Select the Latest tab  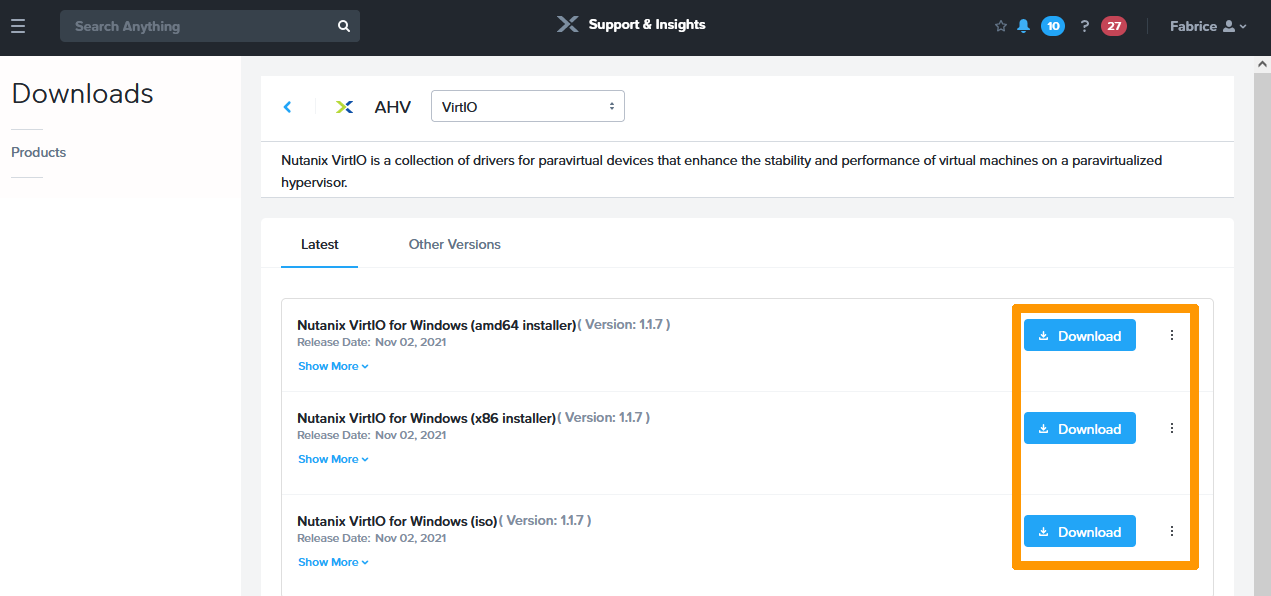319,244
